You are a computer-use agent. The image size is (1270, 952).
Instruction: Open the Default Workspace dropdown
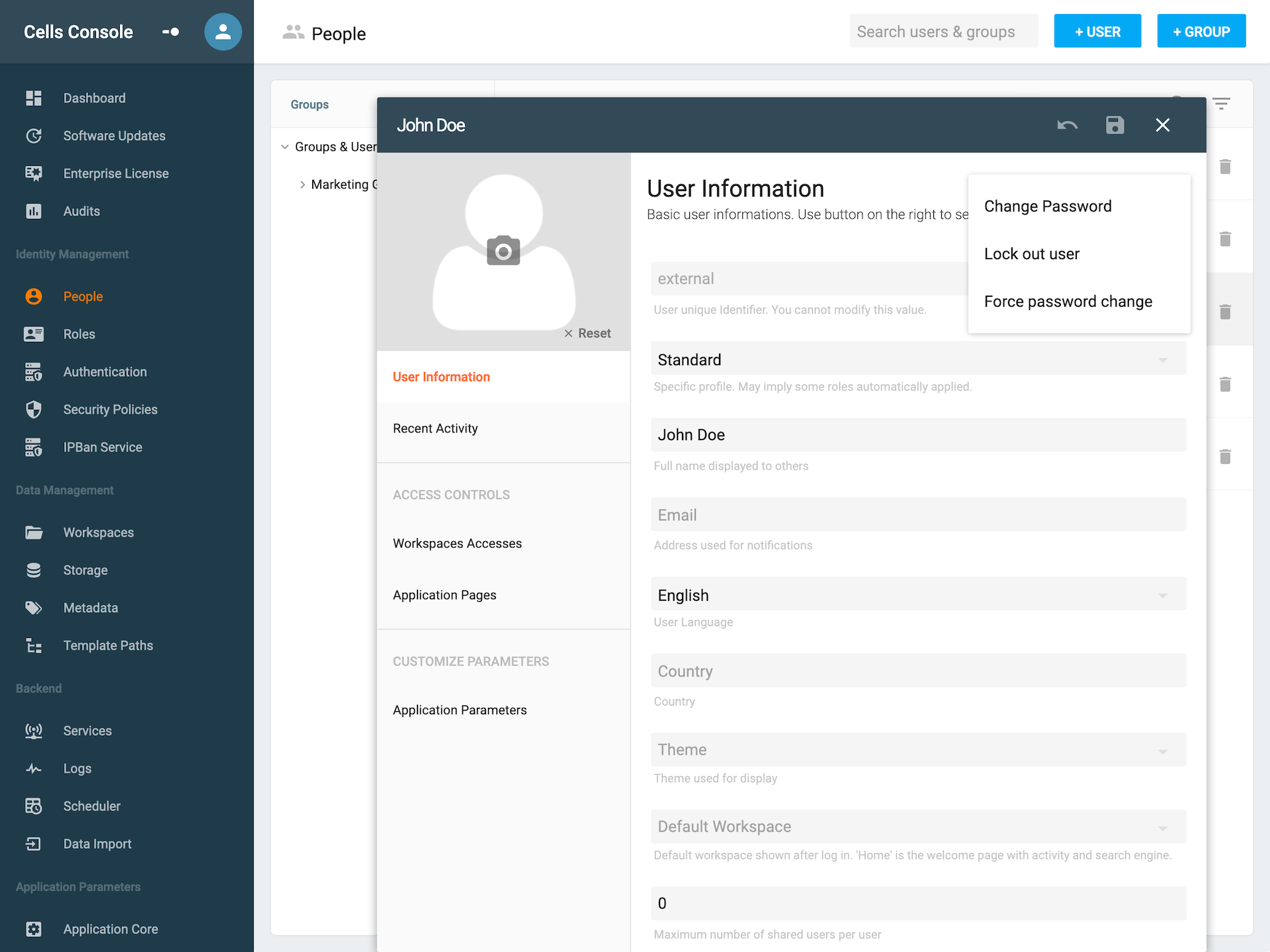918,826
